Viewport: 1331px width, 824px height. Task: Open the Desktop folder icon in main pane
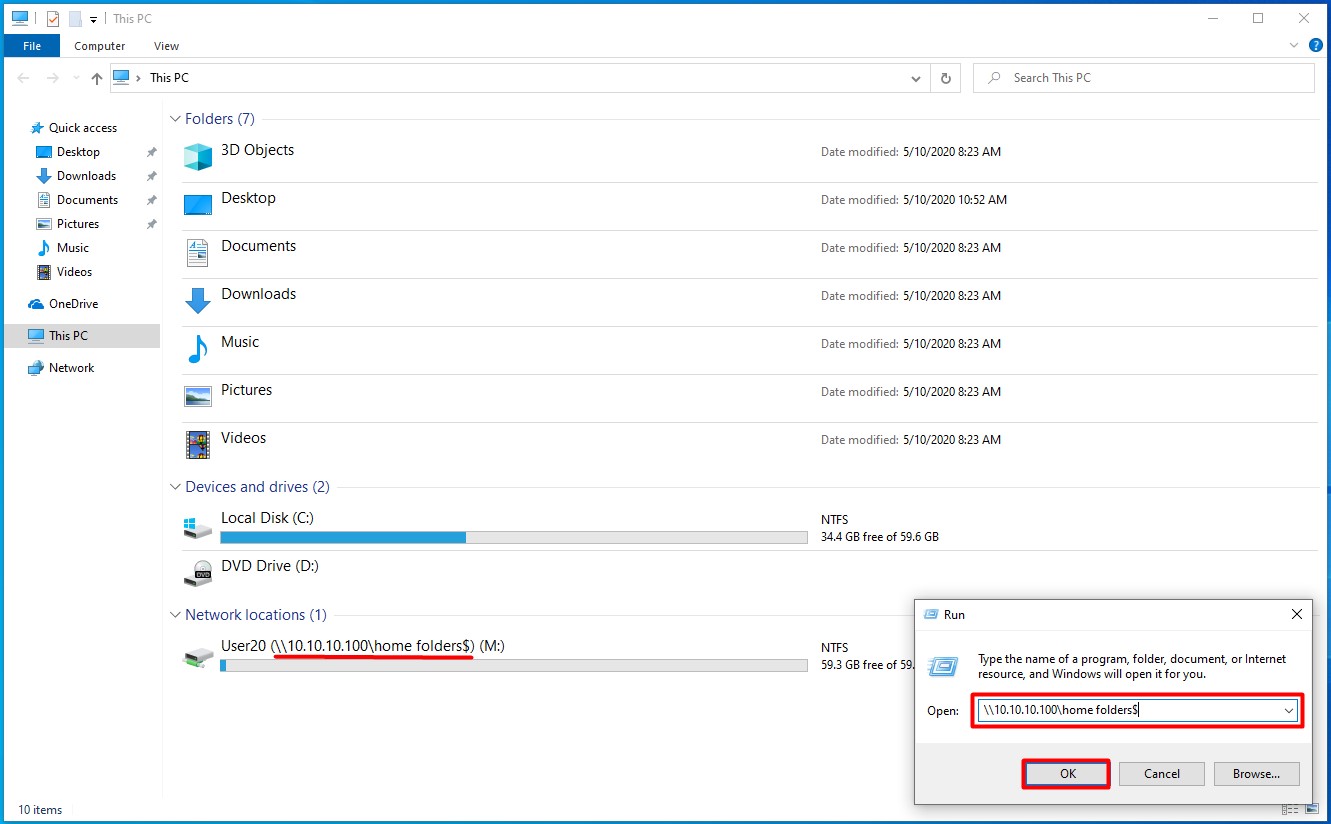pos(198,205)
